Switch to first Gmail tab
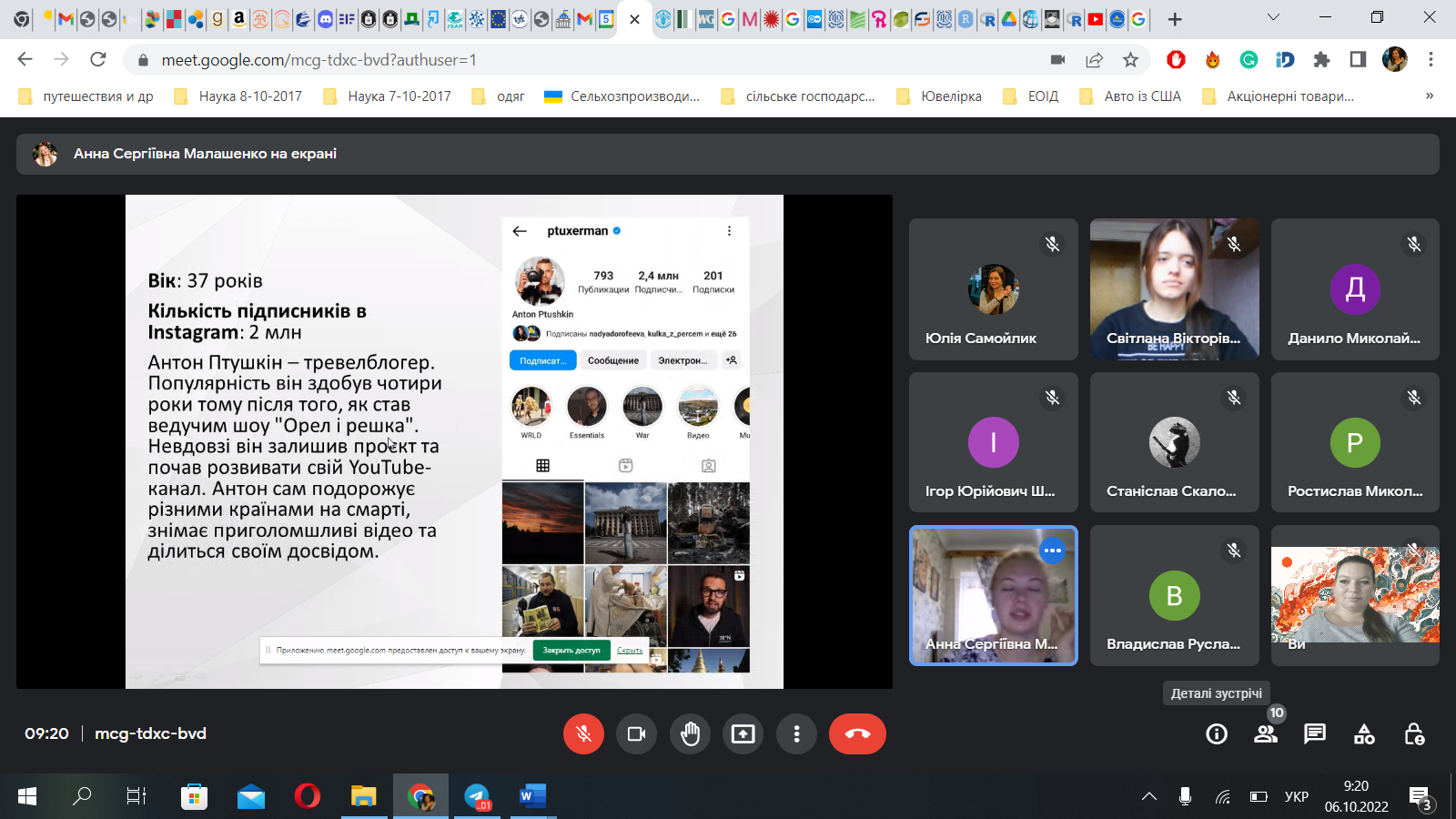This screenshot has width=1456, height=819. coord(66,19)
